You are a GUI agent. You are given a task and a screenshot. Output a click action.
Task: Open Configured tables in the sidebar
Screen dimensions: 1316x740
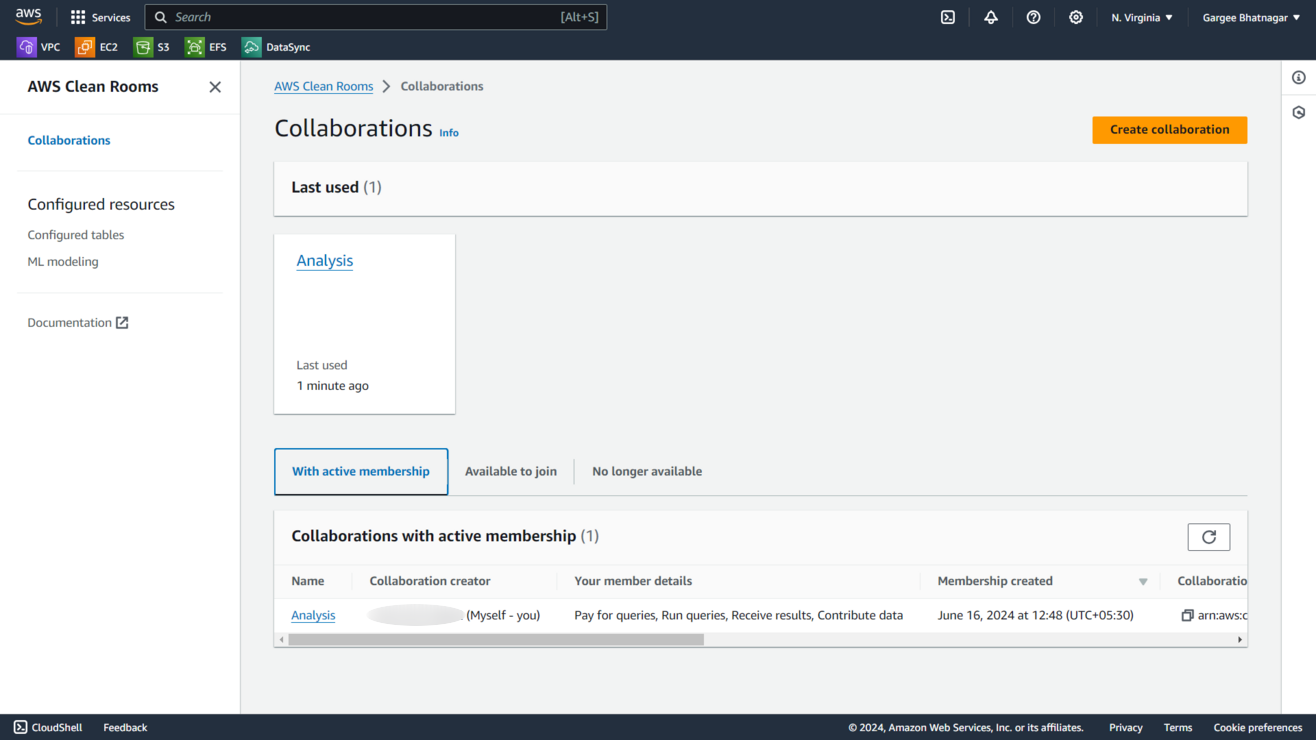click(x=76, y=235)
